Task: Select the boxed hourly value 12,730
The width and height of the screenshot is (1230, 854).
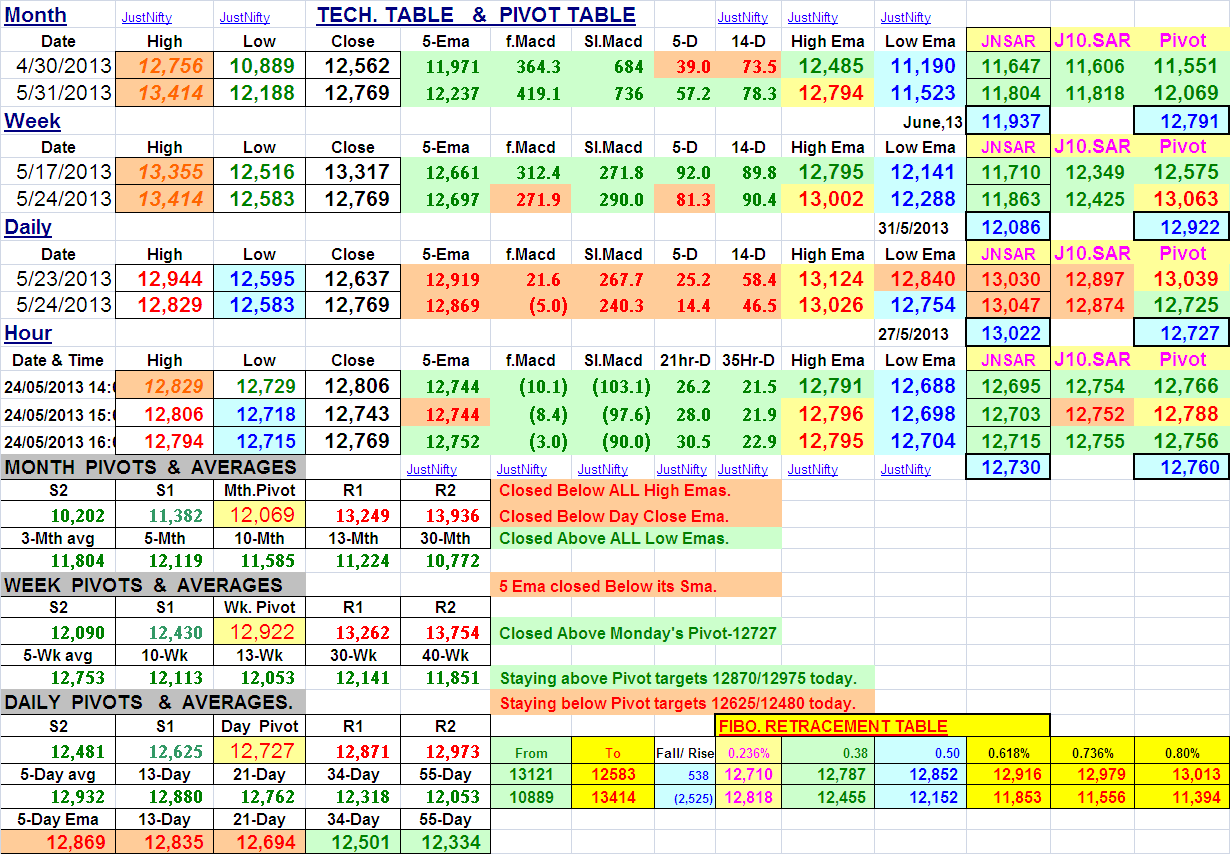Action: coord(1008,467)
